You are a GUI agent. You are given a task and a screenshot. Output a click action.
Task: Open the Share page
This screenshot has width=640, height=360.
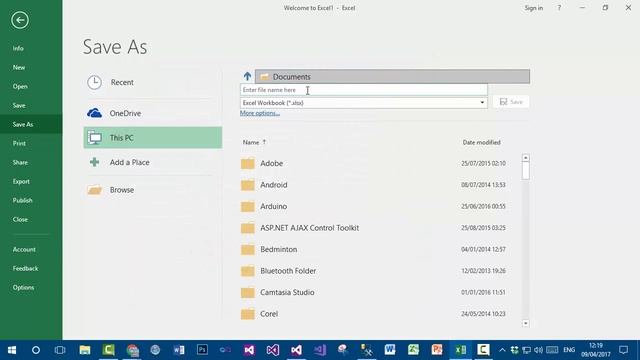tap(20, 162)
